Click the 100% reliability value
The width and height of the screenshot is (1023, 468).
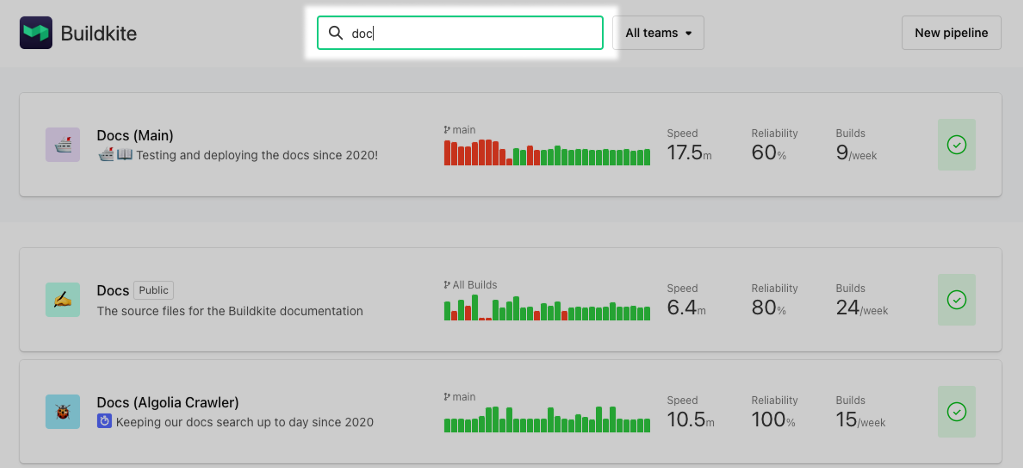(x=773, y=420)
